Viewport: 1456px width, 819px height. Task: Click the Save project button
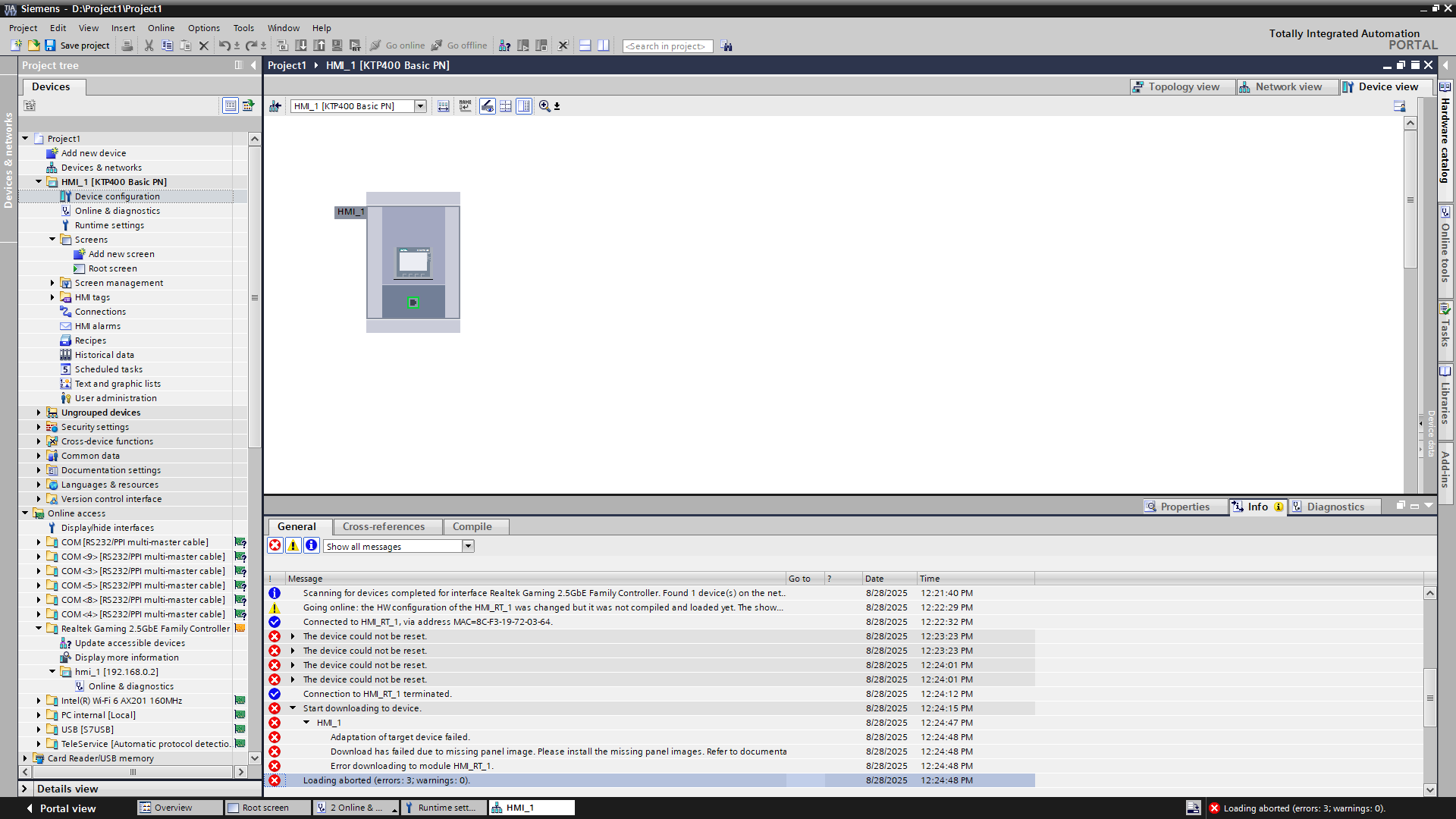77,45
